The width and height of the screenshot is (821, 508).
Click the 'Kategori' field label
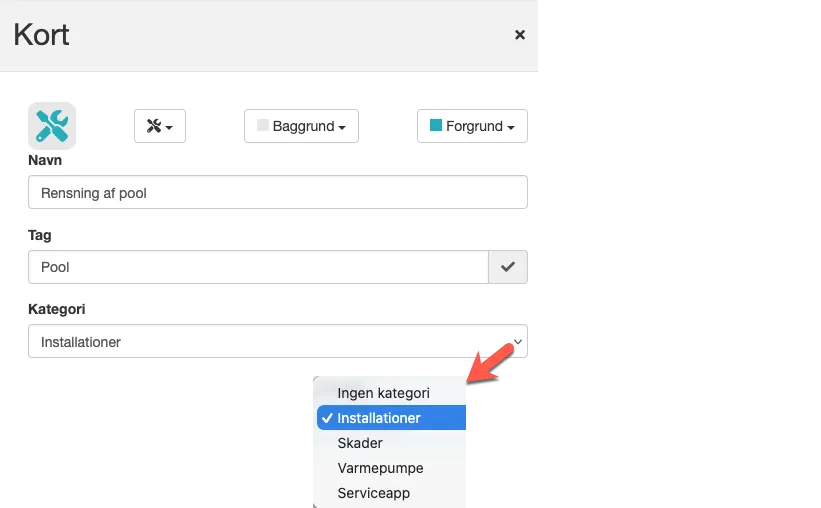(x=56, y=309)
